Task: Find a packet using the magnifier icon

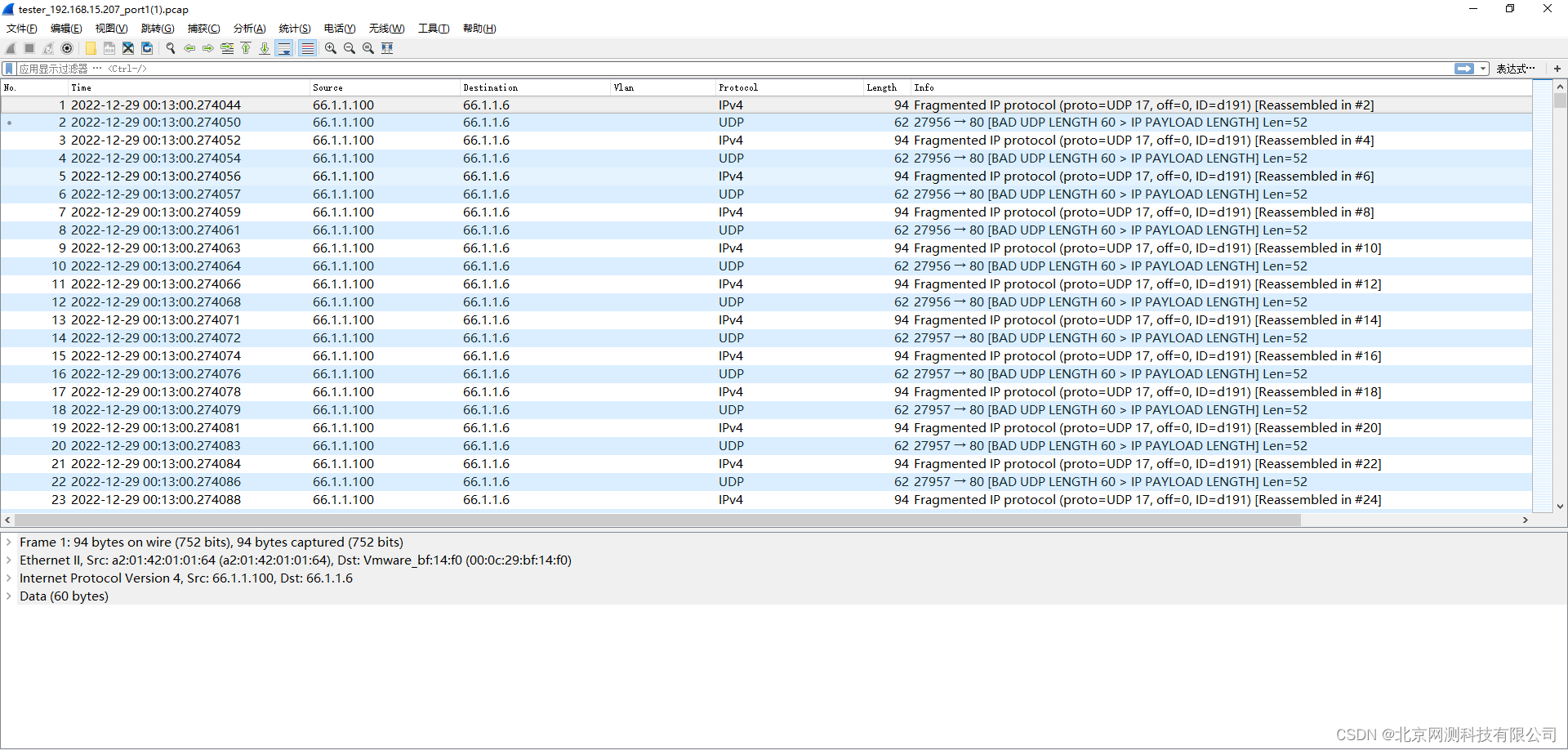Action: pos(171,48)
